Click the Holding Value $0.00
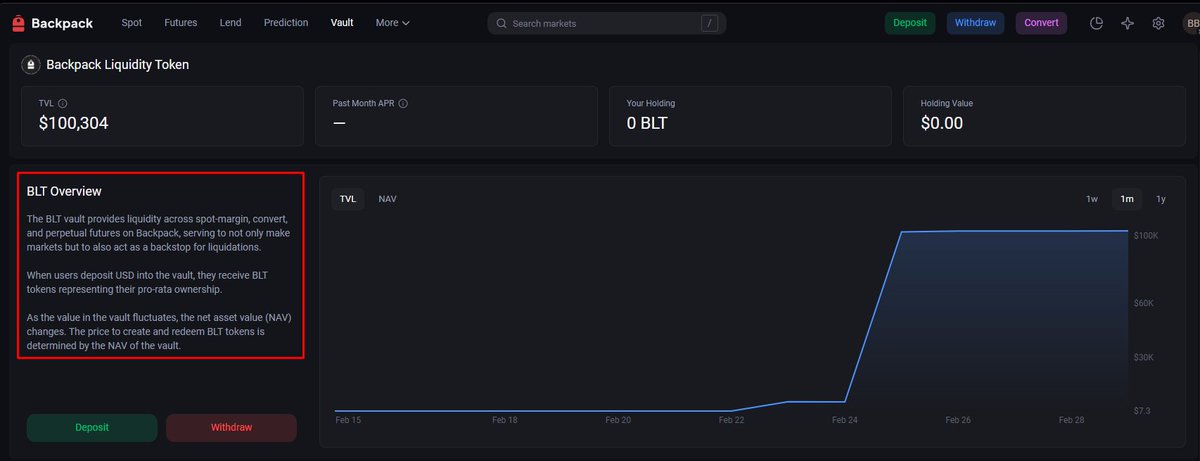 941,124
